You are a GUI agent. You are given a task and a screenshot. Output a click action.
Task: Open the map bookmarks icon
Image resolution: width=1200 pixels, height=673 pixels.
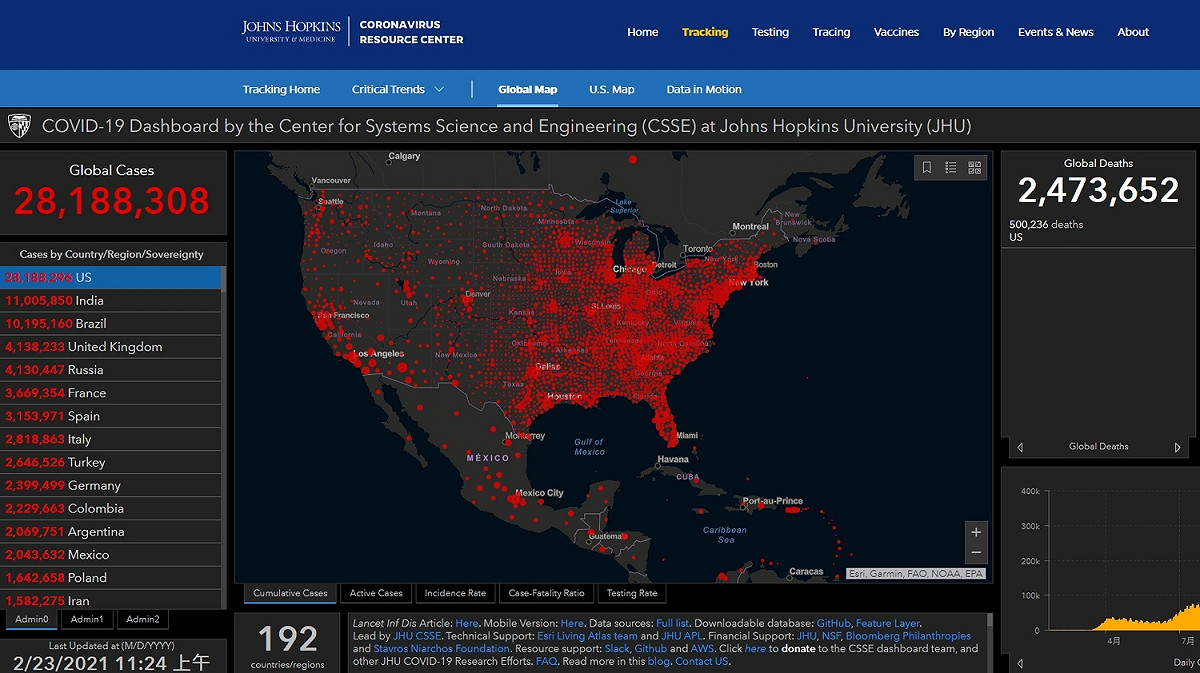(x=927, y=167)
